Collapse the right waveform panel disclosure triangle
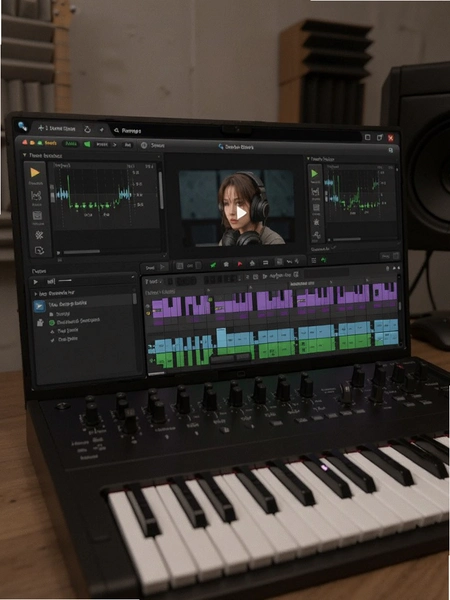The height and width of the screenshot is (600, 450). [308, 158]
